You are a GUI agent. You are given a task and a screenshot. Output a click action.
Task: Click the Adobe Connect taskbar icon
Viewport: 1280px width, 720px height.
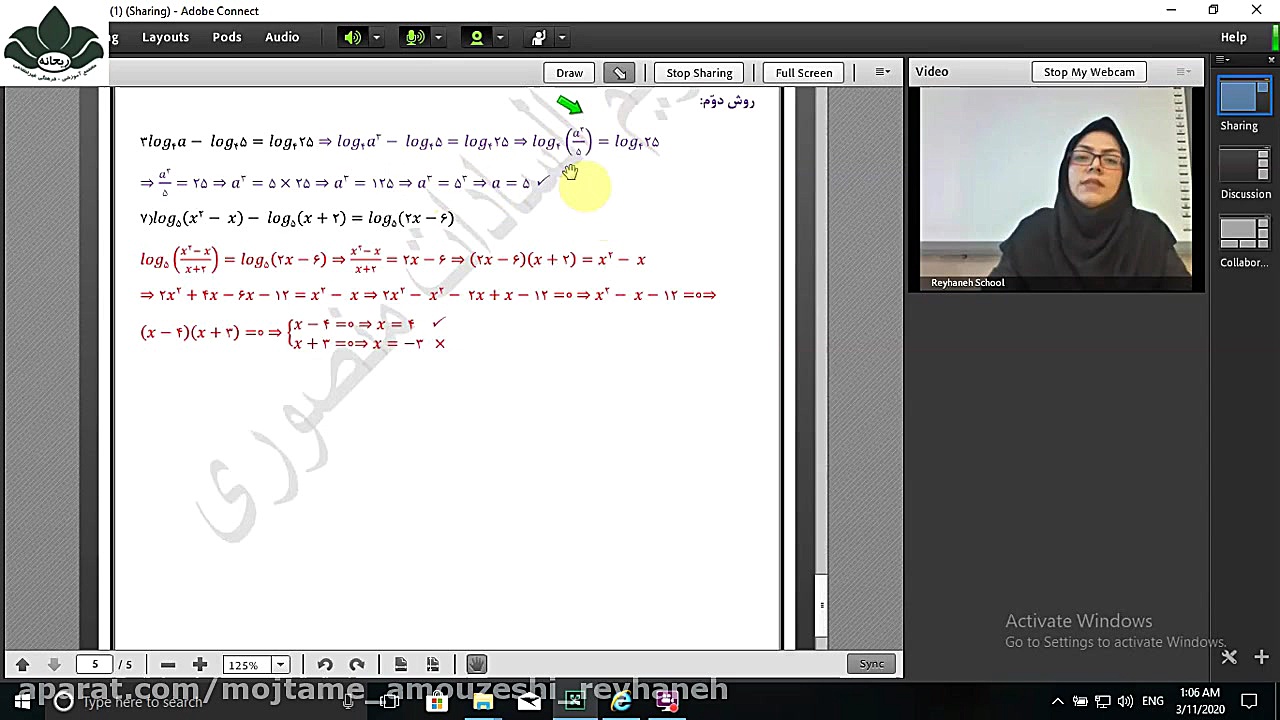(x=575, y=702)
